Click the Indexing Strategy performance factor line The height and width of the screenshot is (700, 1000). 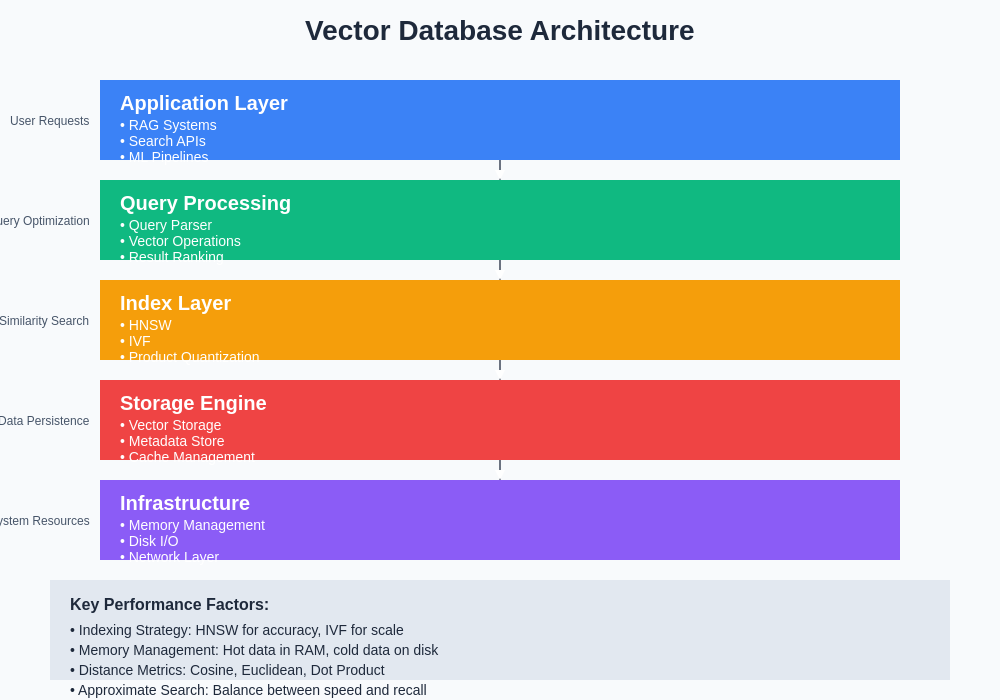coord(240,630)
